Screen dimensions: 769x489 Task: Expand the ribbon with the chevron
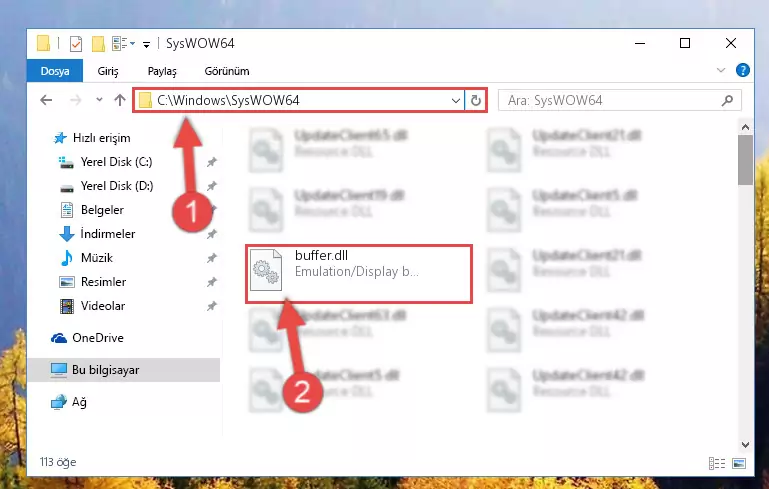pyautogui.click(x=720, y=70)
